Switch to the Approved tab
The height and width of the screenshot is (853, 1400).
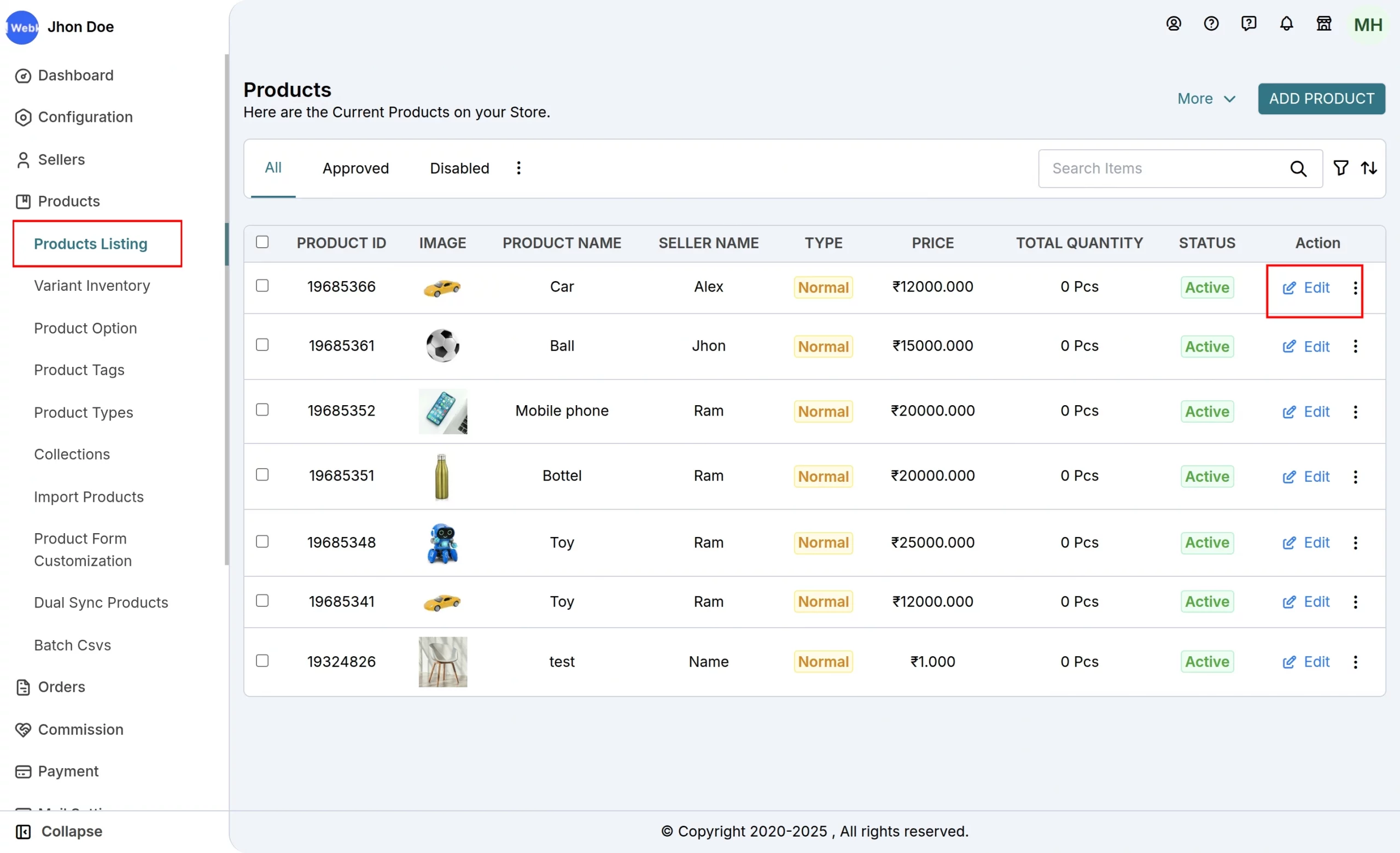355,167
